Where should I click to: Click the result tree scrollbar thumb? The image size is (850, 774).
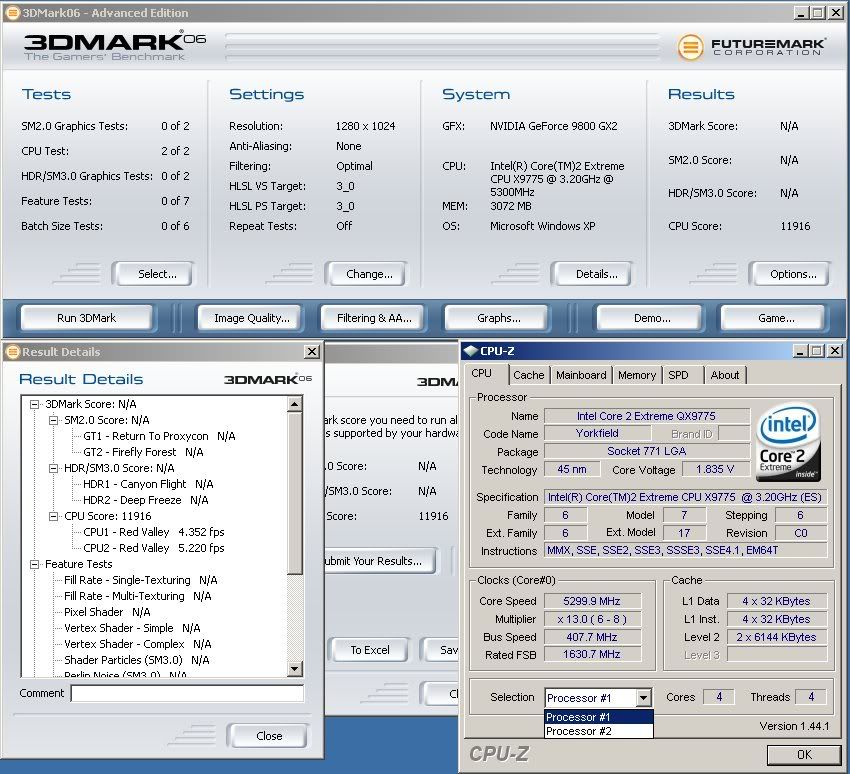[x=294, y=493]
